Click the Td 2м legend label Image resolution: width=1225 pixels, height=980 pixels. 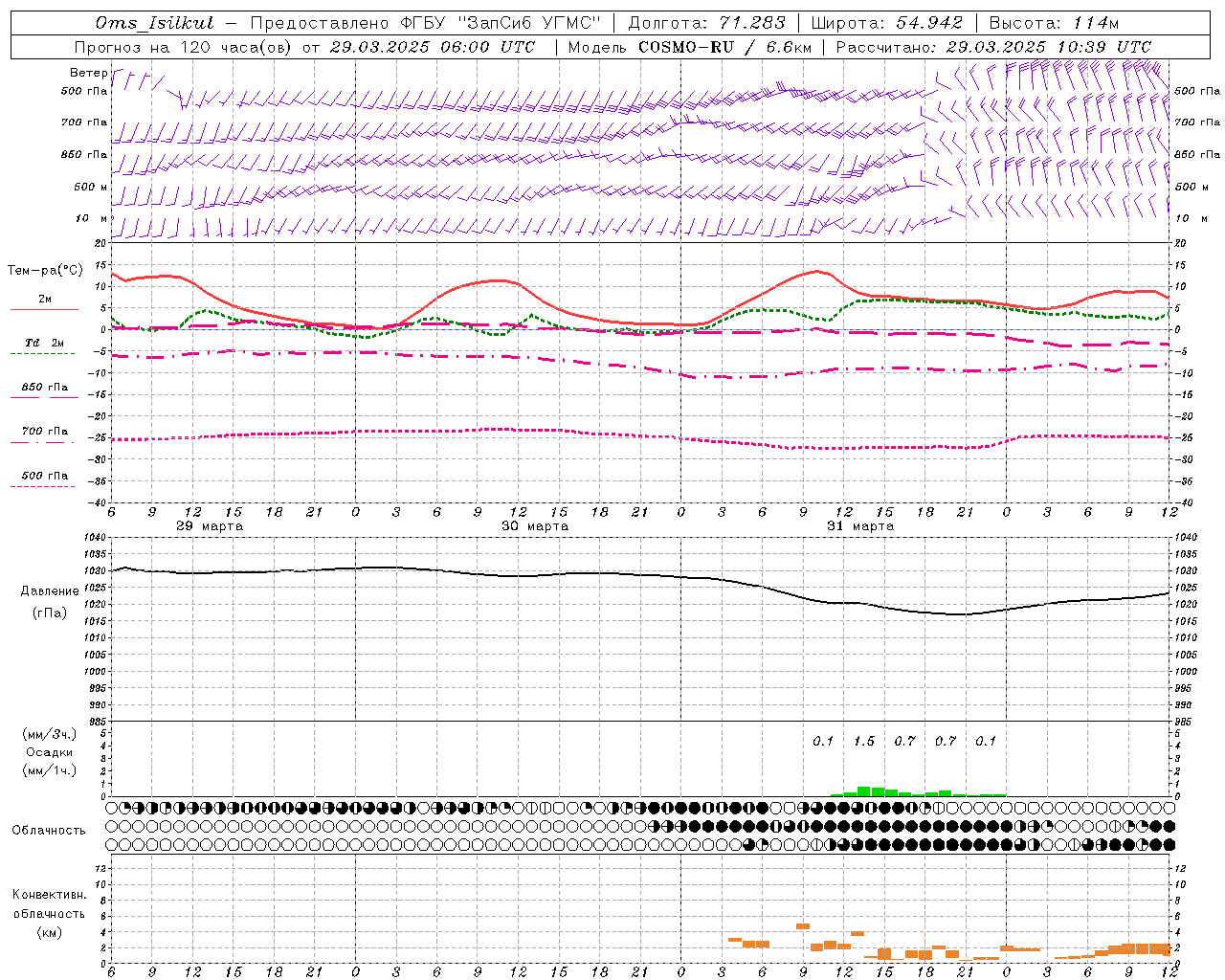pos(44,343)
